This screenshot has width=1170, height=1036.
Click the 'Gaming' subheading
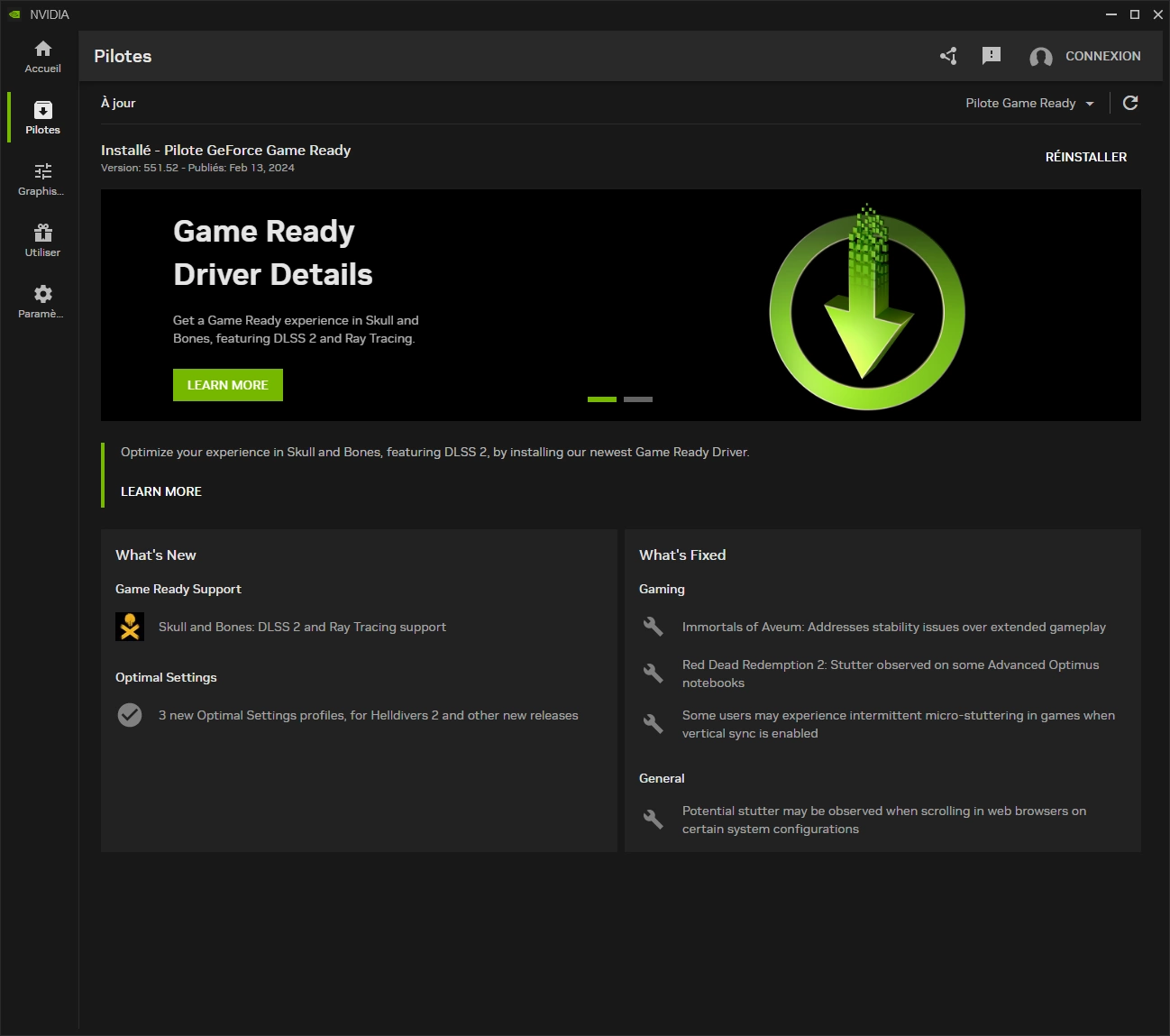(662, 589)
